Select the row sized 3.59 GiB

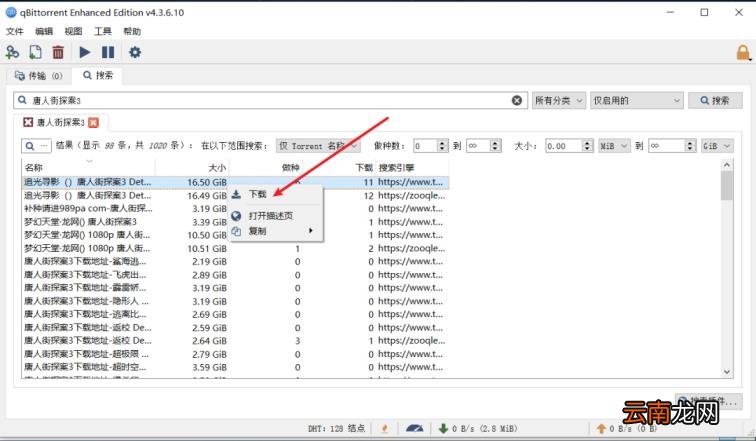coord(235,367)
